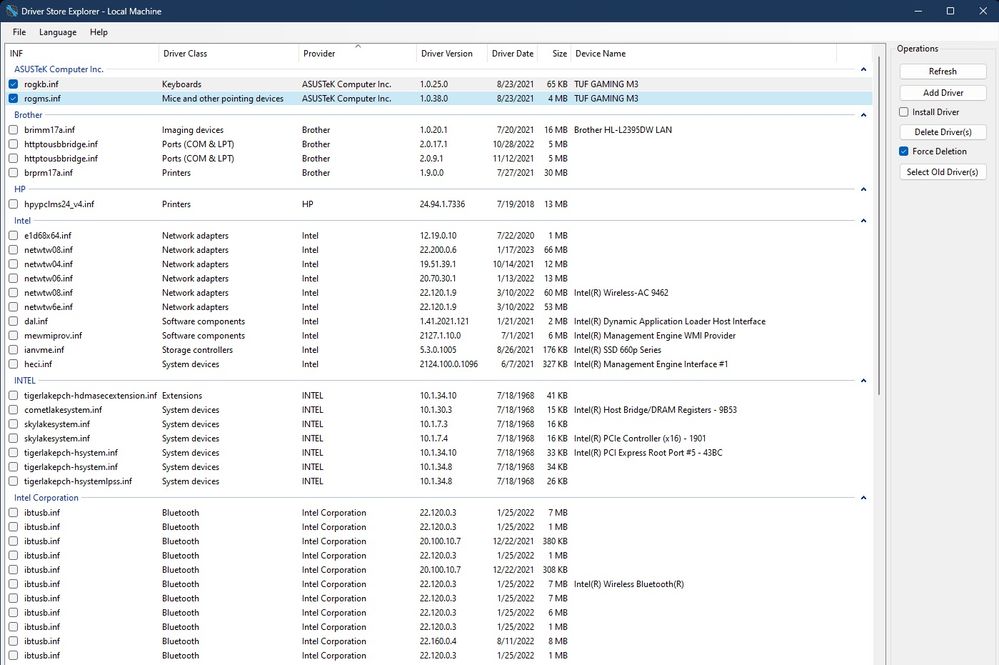Click the netwtw06.inf file name
The image size is (999, 665).
48,278
